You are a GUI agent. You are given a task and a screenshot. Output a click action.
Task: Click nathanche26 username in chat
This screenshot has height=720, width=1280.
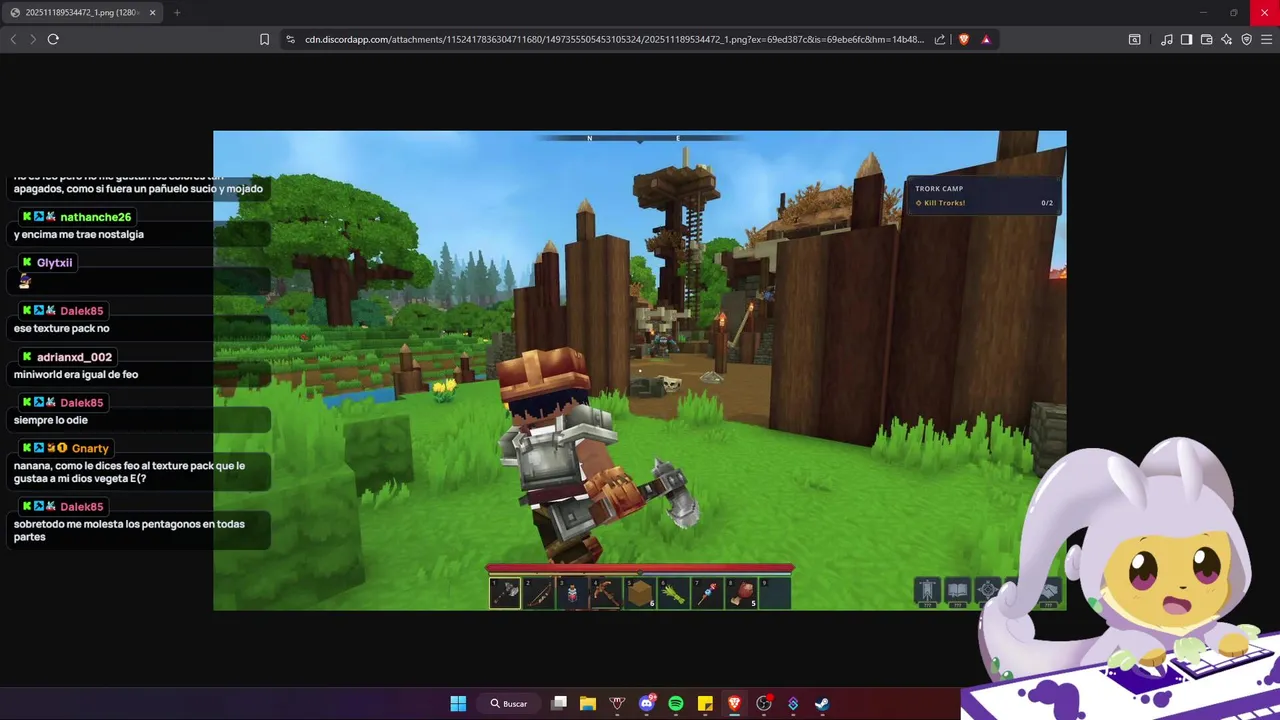(95, 217)
